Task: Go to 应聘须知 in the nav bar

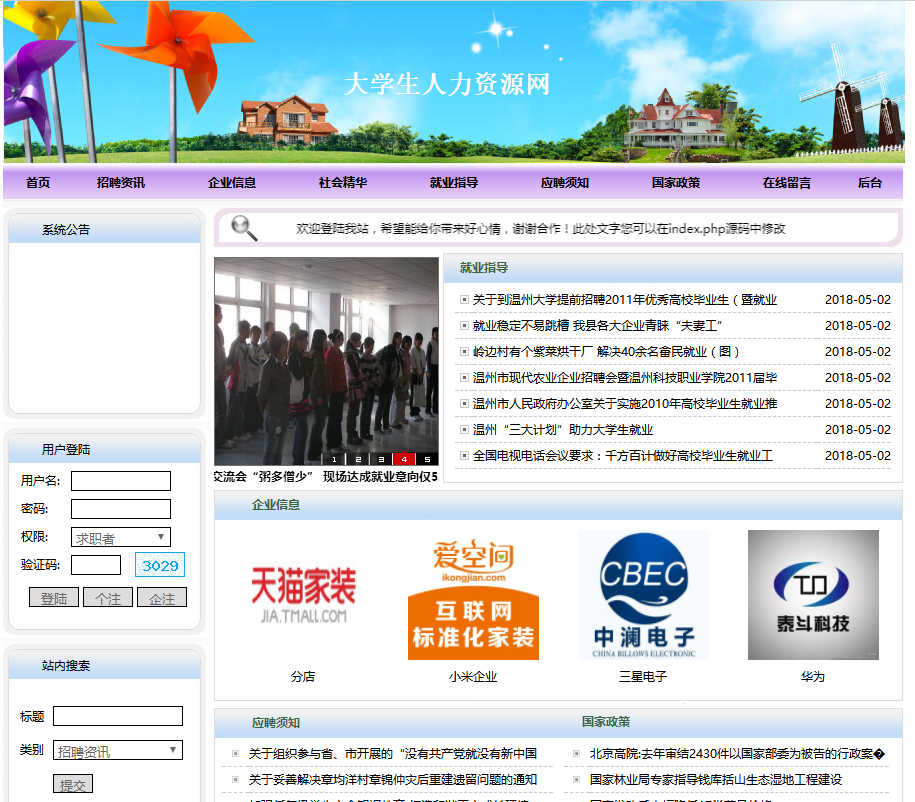Action: [x=564, y=183]
